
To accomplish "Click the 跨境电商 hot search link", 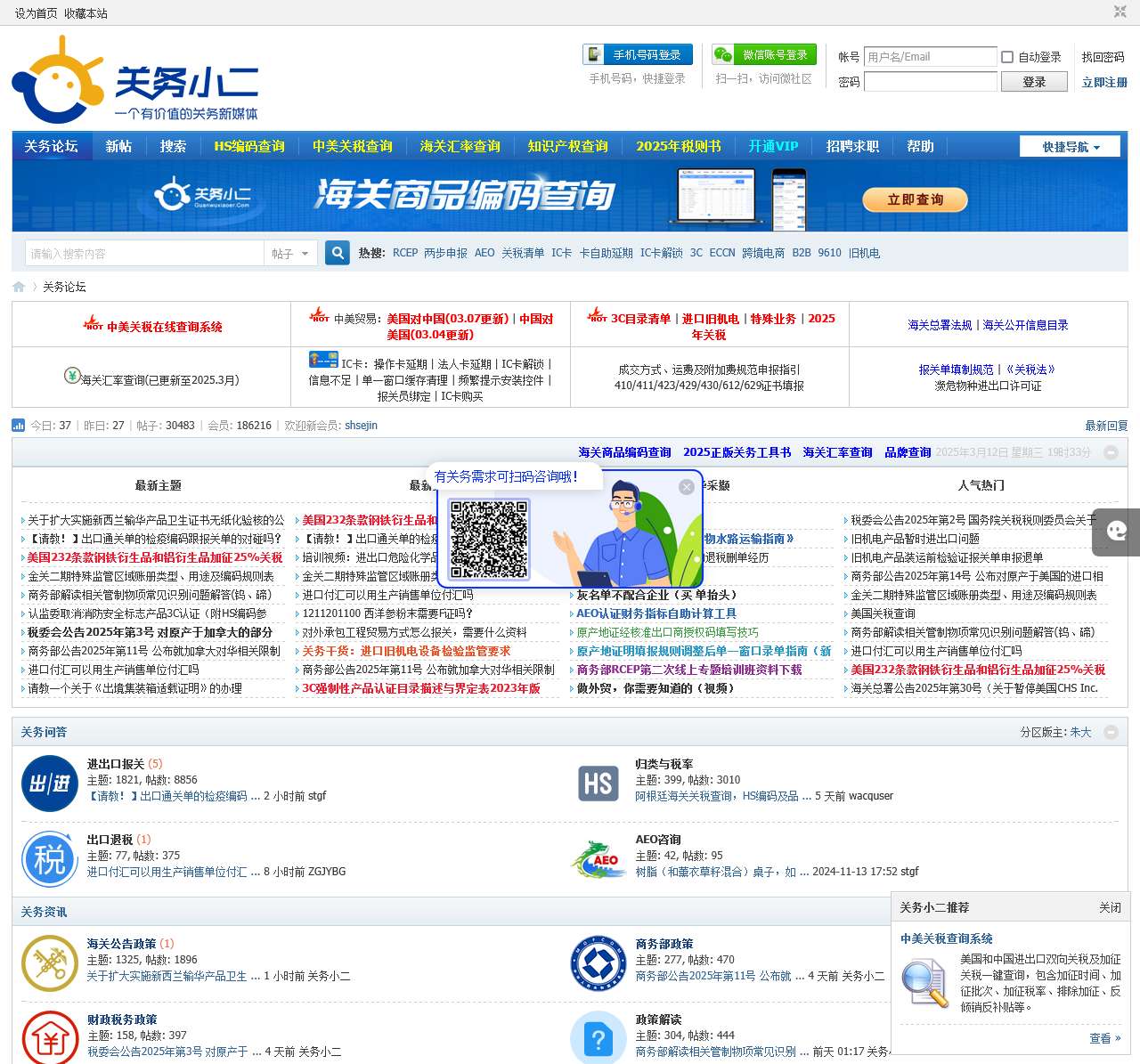I will (763, 253).
